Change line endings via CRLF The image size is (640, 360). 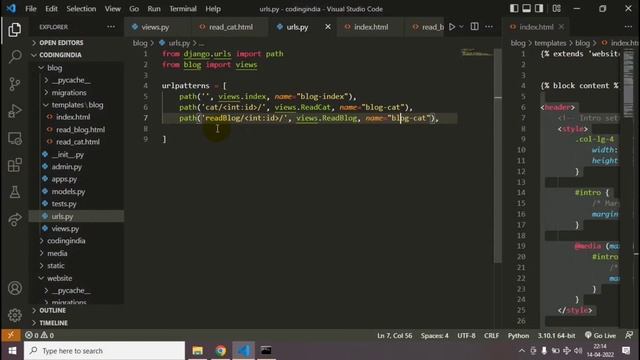[x=491, y=336]
